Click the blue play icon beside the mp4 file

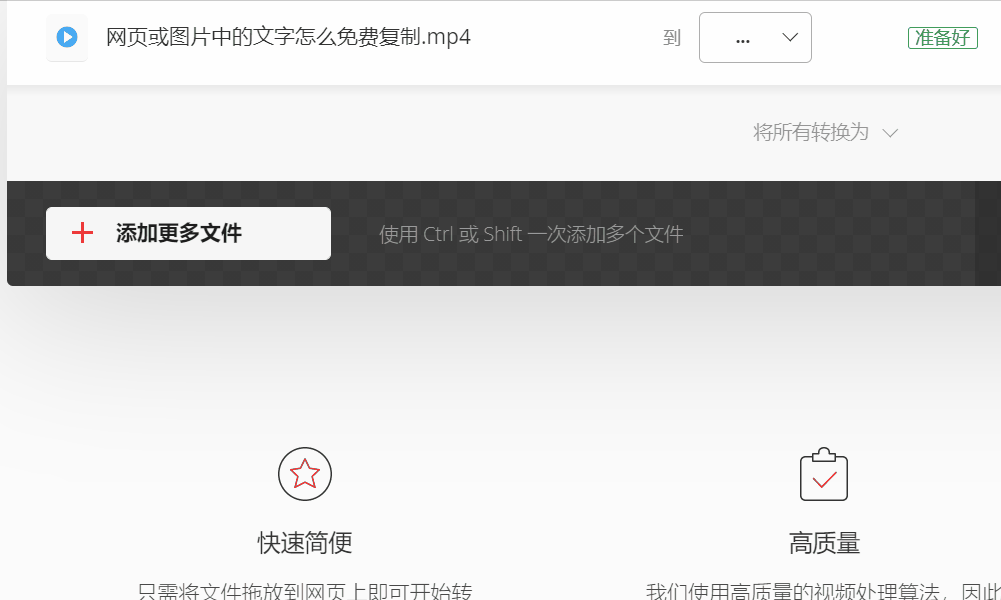[67, 37]
